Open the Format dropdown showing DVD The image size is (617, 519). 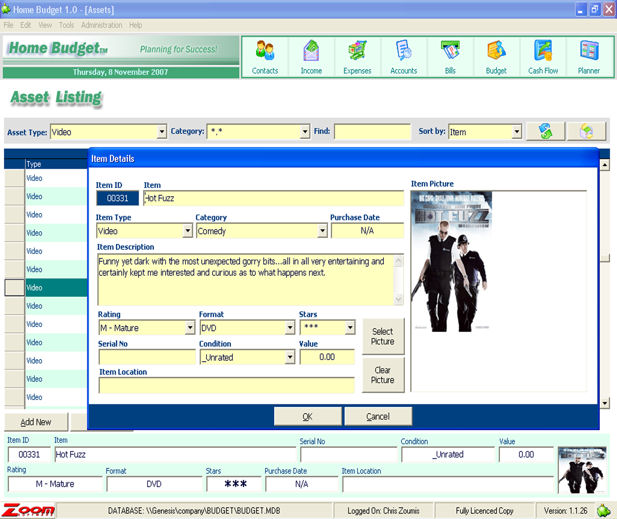pos(289,328)
